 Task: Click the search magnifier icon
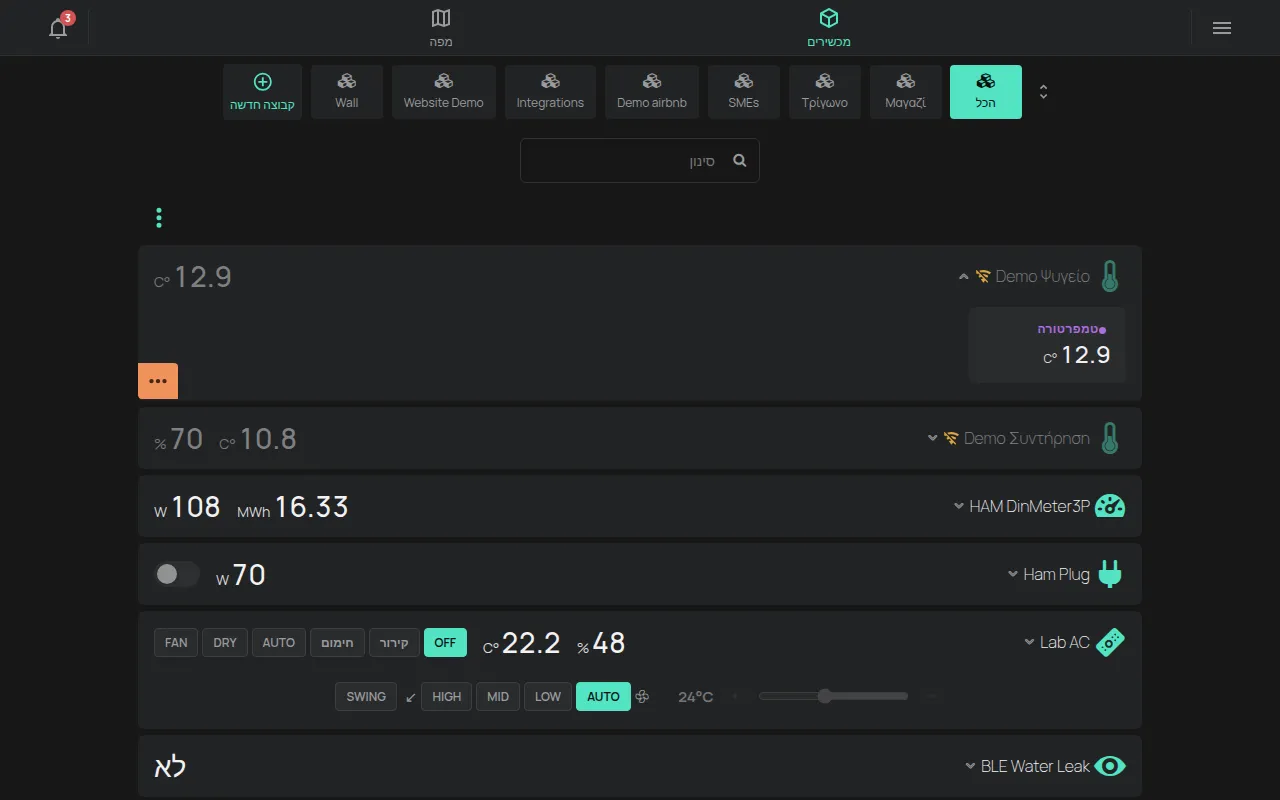[740, 160]
